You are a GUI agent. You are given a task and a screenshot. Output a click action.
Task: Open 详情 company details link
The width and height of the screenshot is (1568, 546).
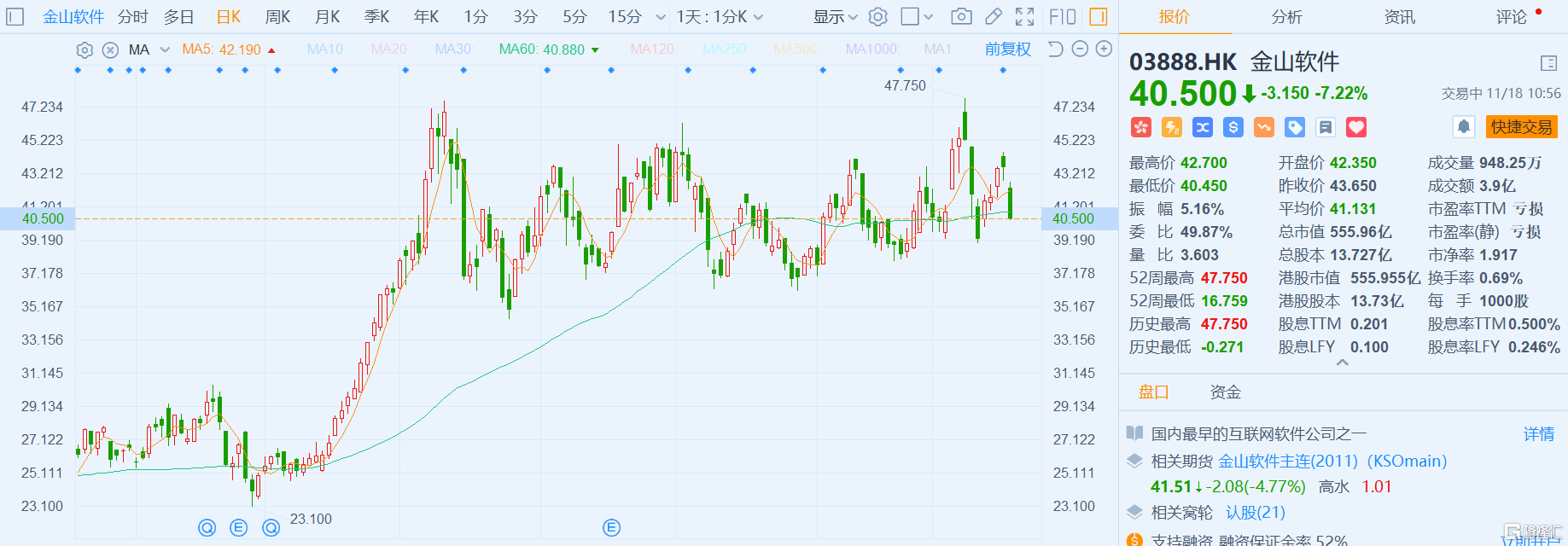pyautogui.click(x=1539, y=434)
